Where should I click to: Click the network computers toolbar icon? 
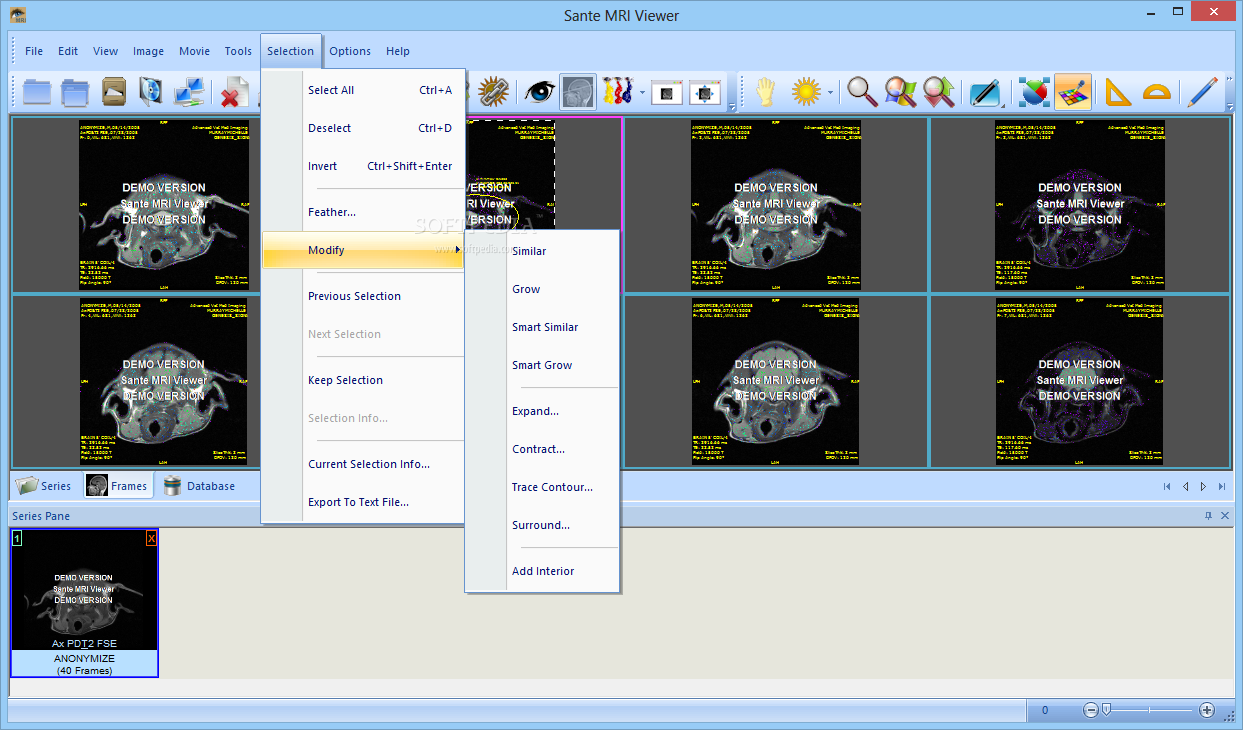point(189,92)
